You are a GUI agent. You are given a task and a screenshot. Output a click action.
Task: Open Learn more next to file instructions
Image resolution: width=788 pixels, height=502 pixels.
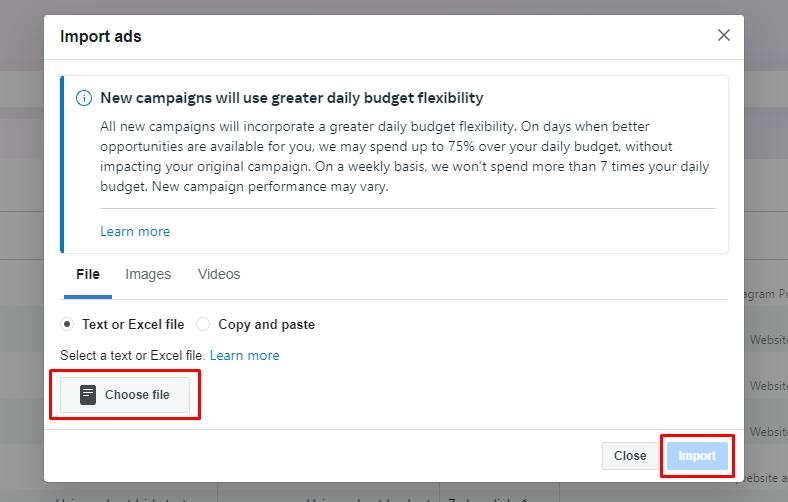[x=245, y=355]
